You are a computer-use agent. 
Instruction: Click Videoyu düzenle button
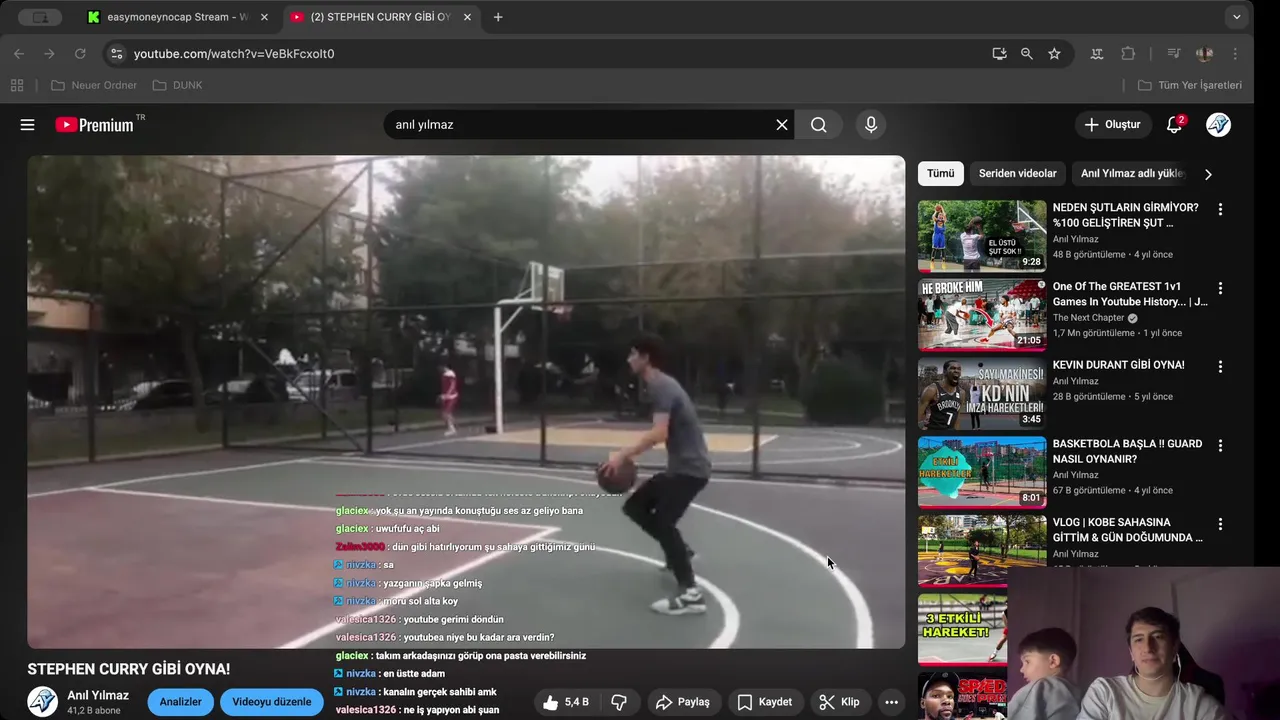click(x=272, y=702)
